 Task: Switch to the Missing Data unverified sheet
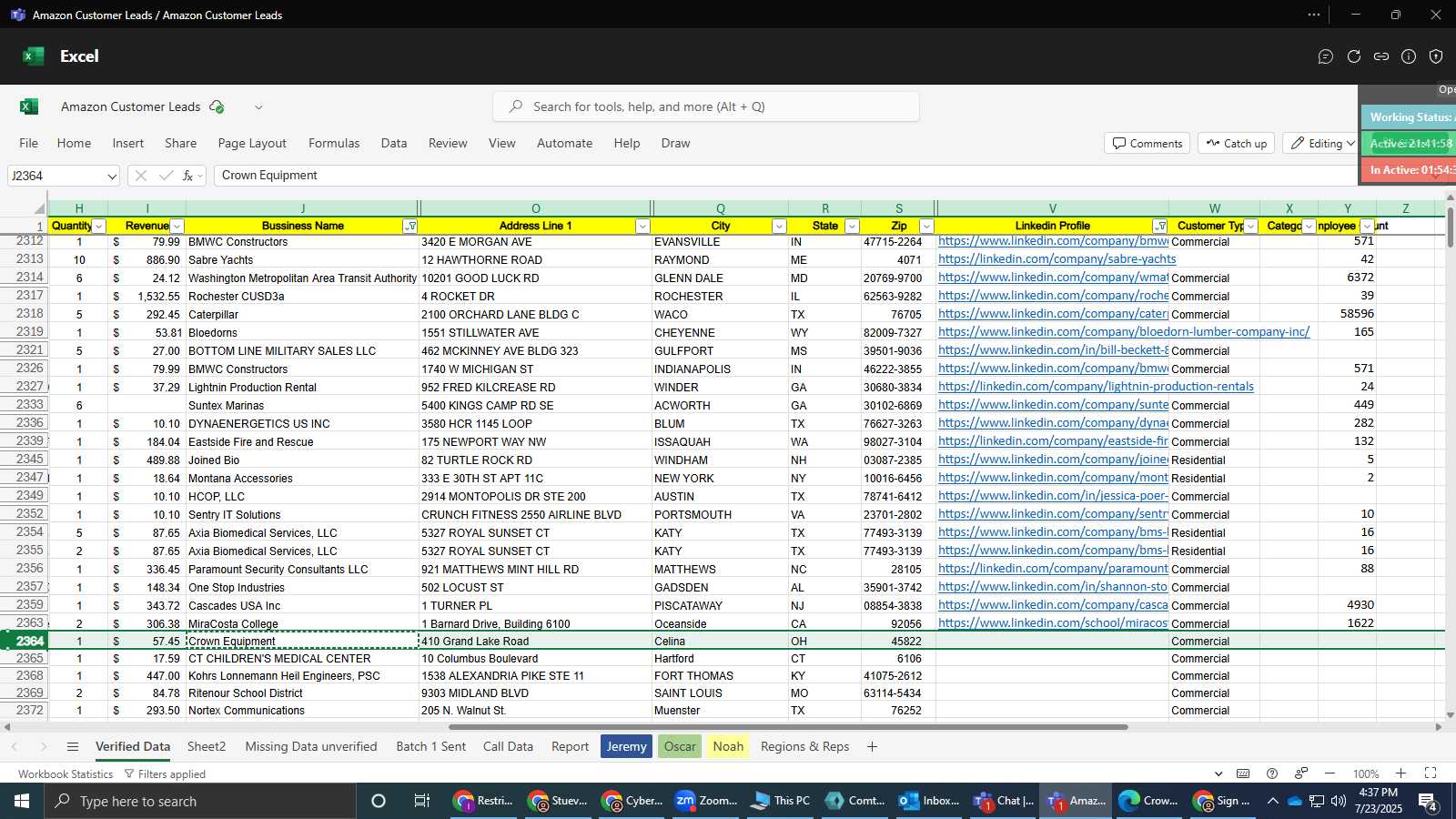click(311, 746)
